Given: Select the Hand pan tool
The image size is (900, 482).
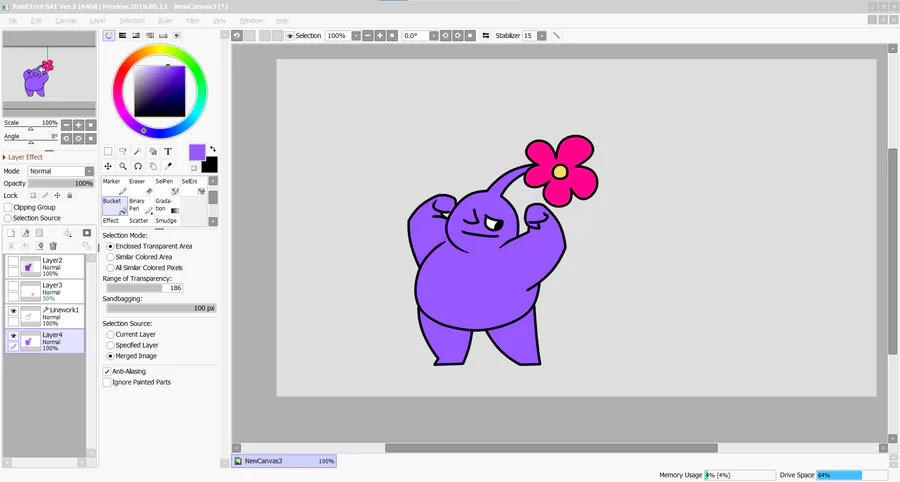Looking at the screenshot, I should click(153, 166).
